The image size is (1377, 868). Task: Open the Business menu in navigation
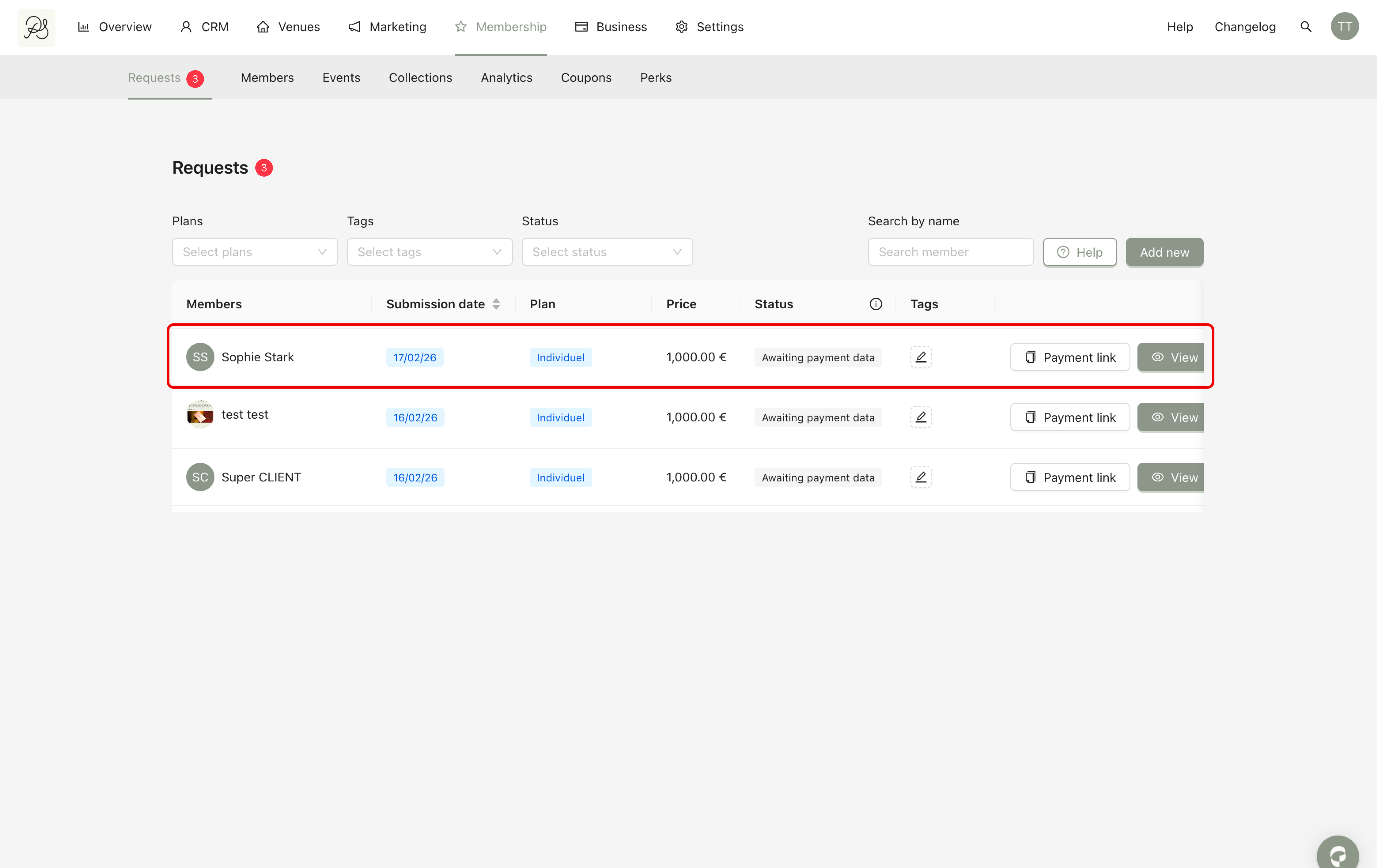pyautogui.click(x=611, y=27)
